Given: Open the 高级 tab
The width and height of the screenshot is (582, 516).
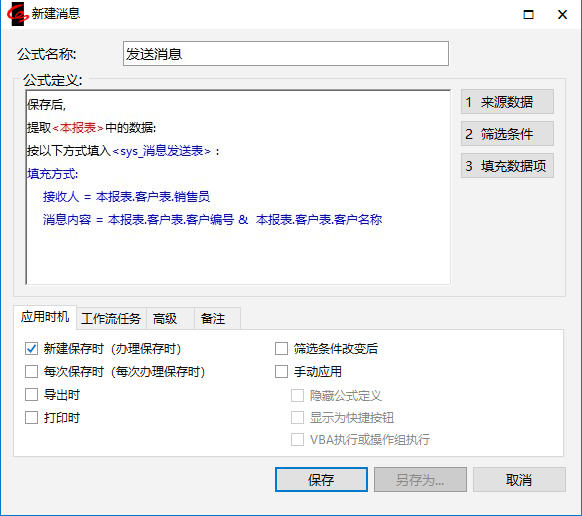Looking at the screenshot, I should [x=170, y=319].
